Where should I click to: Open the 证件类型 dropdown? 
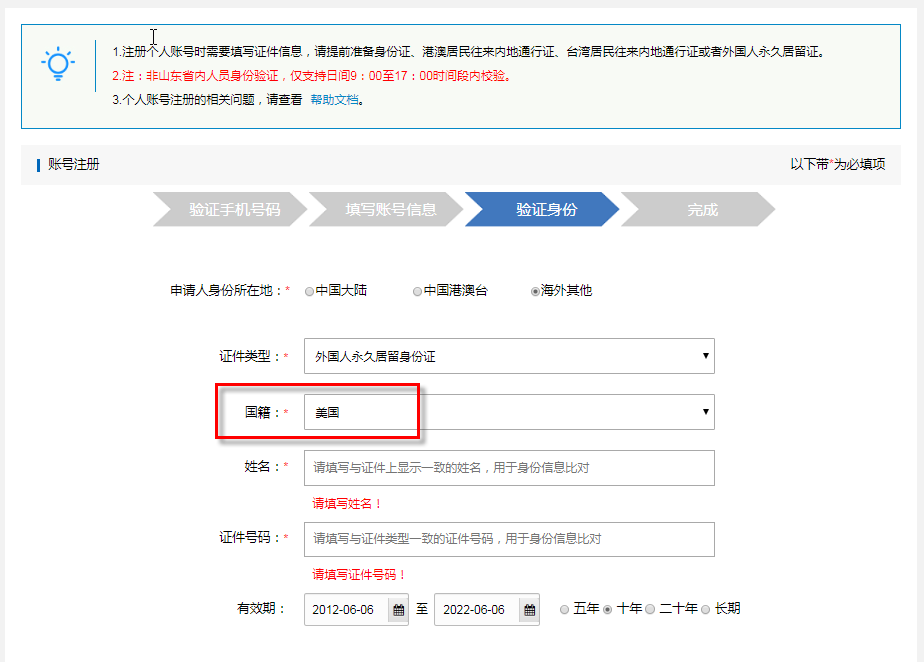[706, 356]
